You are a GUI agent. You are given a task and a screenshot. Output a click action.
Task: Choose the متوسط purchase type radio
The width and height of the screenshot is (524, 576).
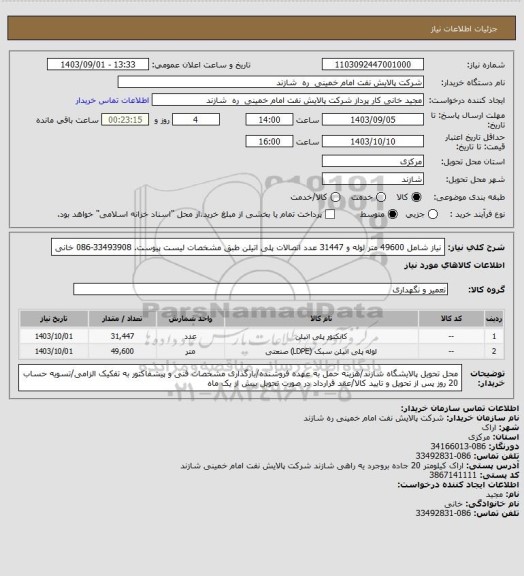(393, 214)
